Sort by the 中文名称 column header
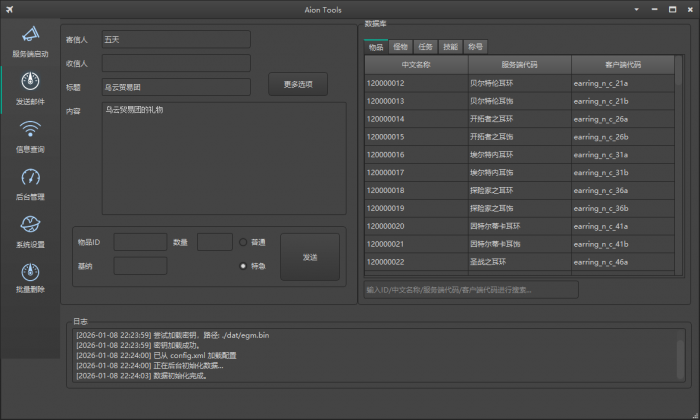Image resolution: width=700 pixels, height=420 pixels. pyautogui.click(x=416, y=65)
